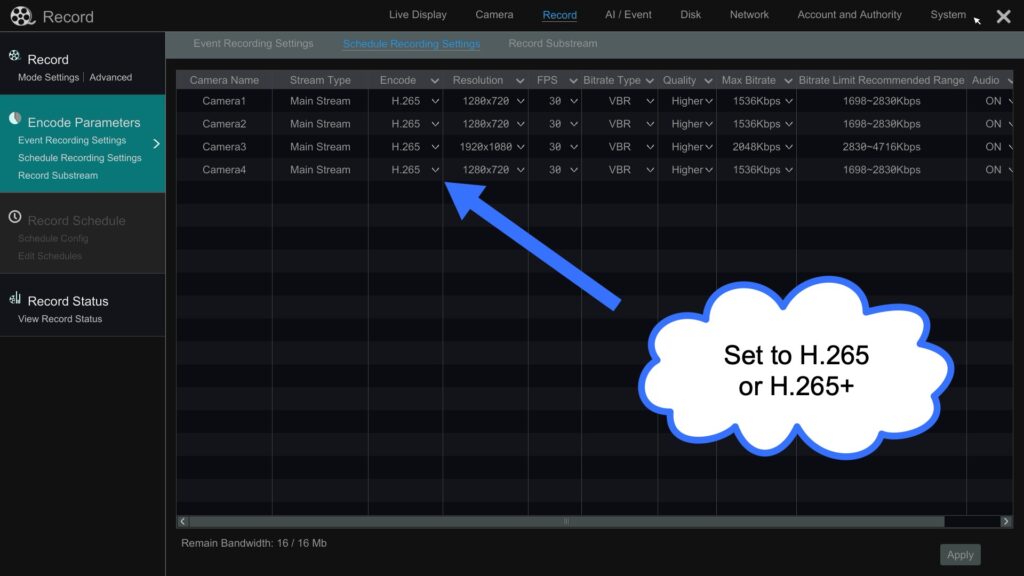Image resolution: width=1024 pixels, height=576 pixels.
Task: Click the left arrow of horizontal scrollbar
Action: 182,522
